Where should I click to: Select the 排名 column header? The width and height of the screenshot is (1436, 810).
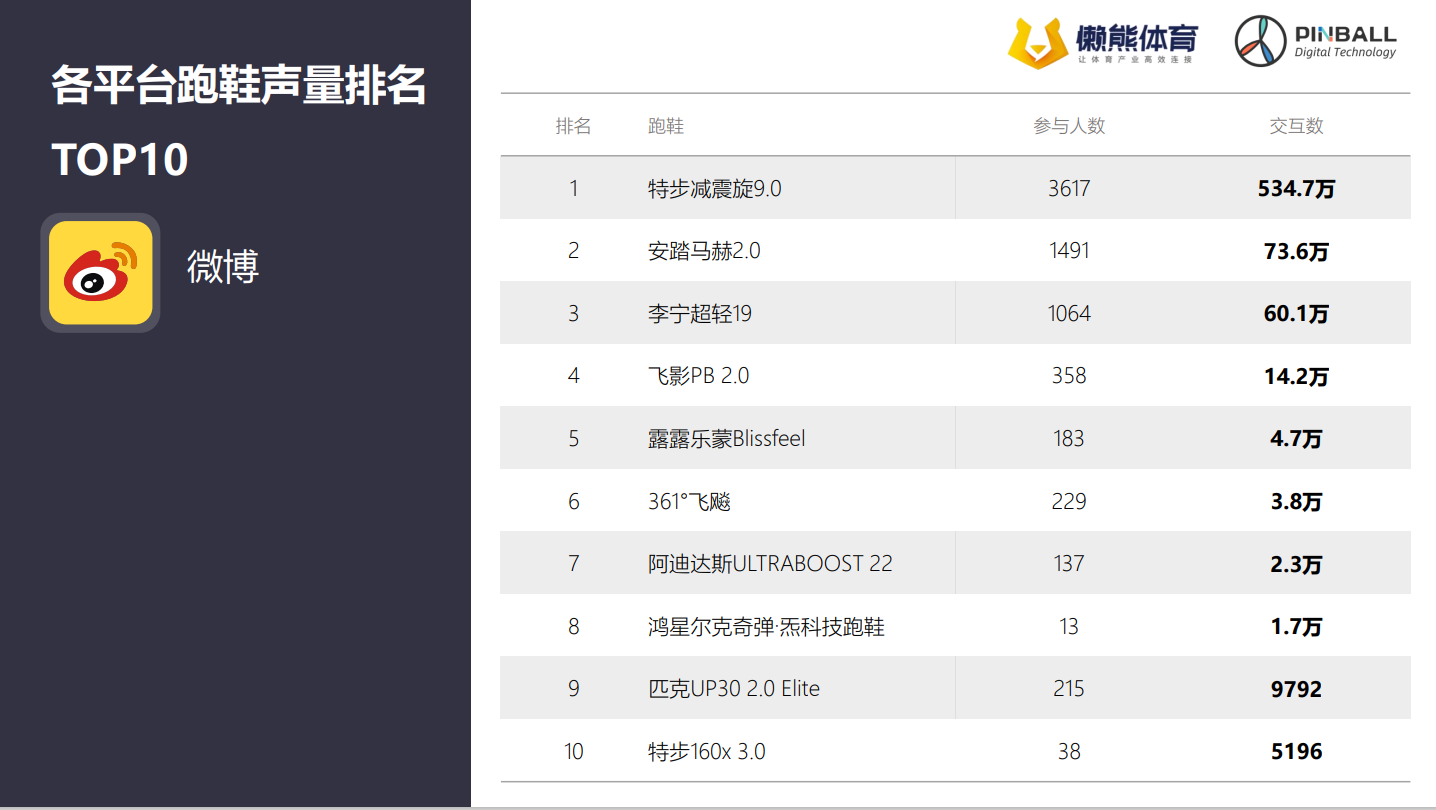point(573,126)
